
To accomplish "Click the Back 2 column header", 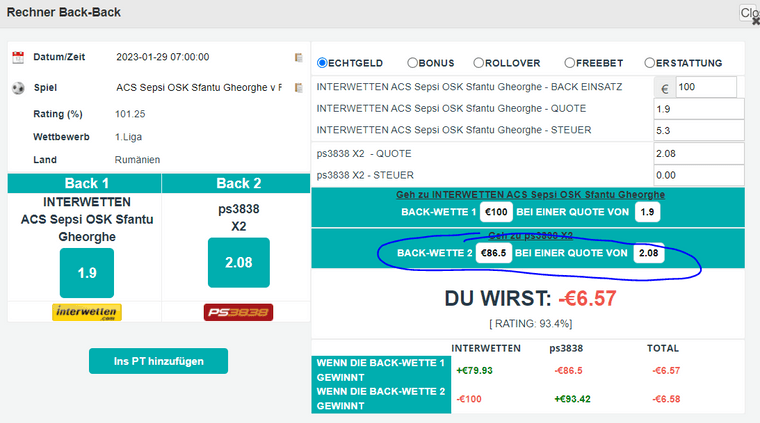I will tap(236, 183).
